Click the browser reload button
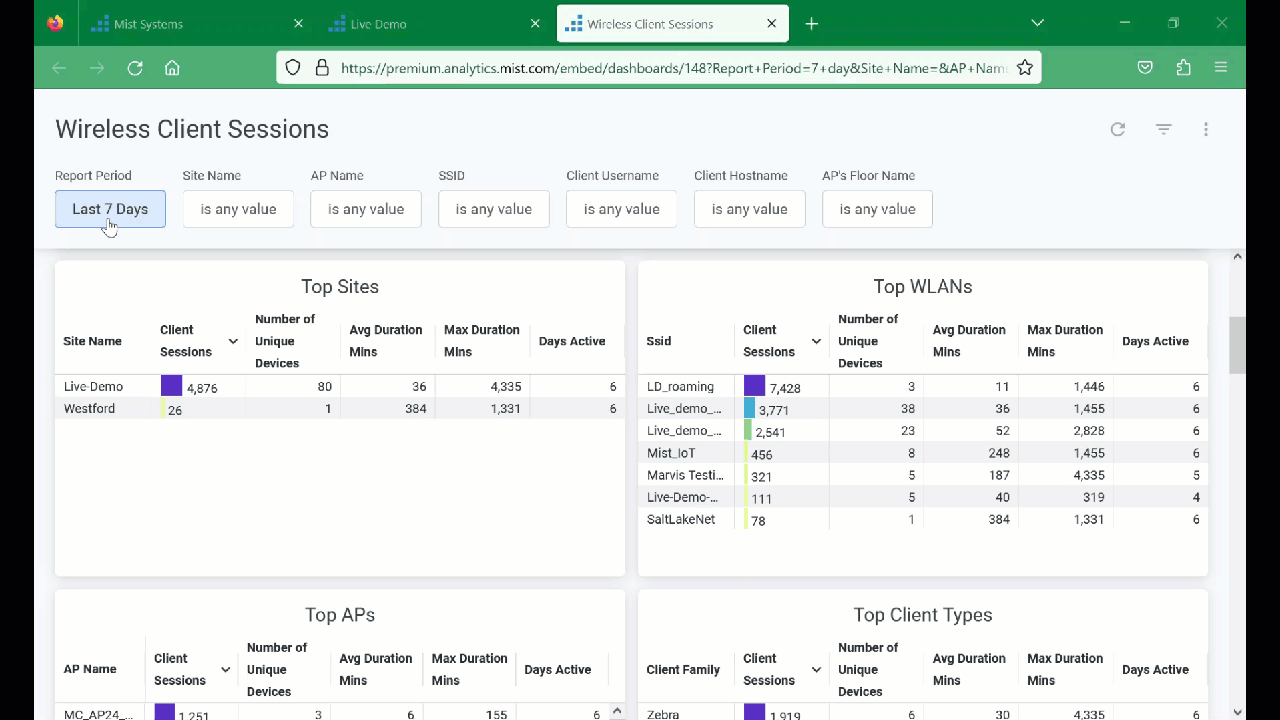 click(x=135, y=68)
